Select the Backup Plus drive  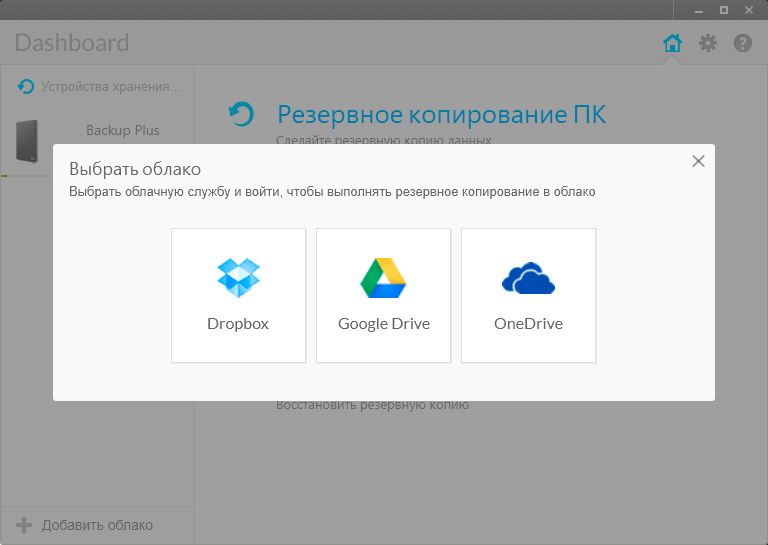click(x=97, y=141)
